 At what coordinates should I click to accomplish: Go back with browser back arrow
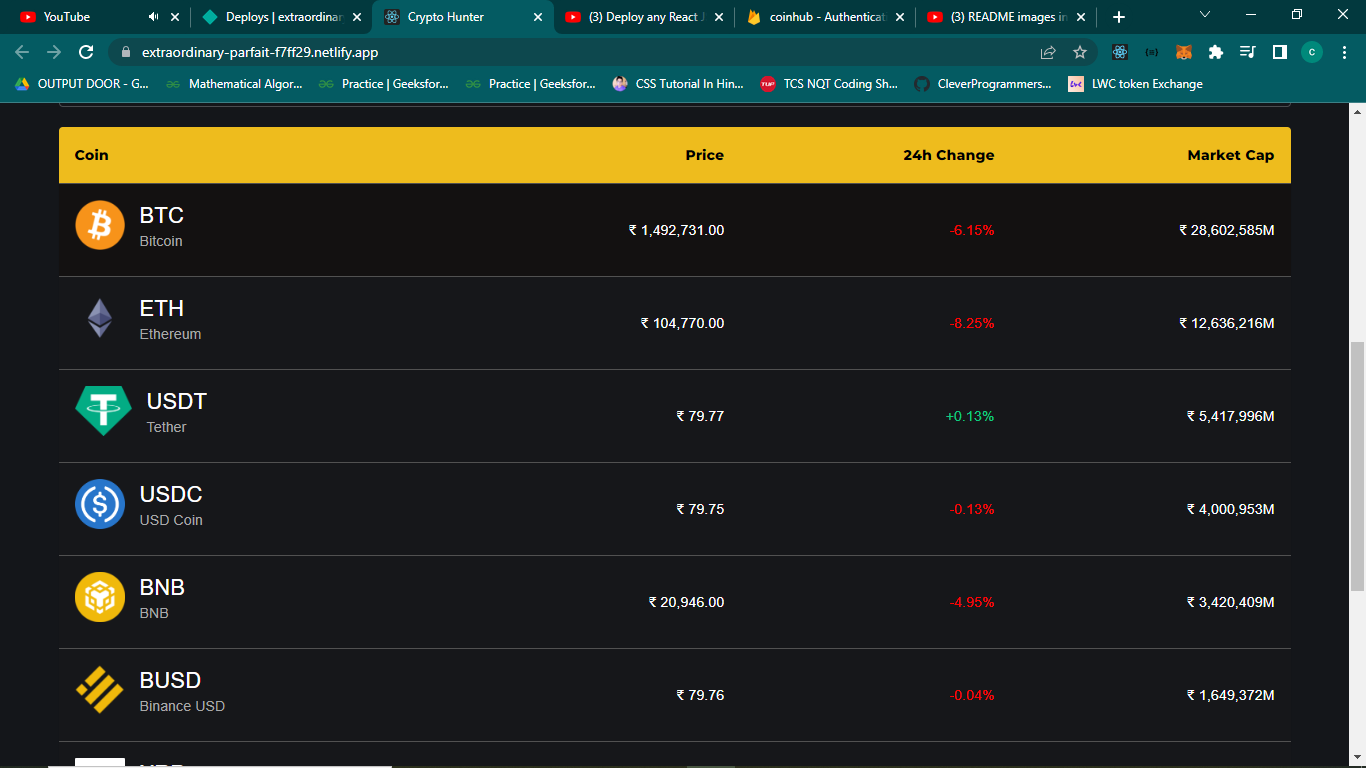pyautogui.click(x=22, y=52)
